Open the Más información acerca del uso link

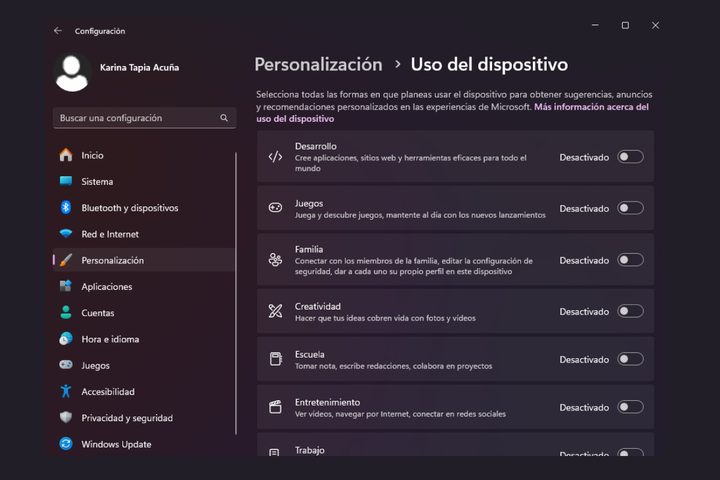tap(590, 106)
